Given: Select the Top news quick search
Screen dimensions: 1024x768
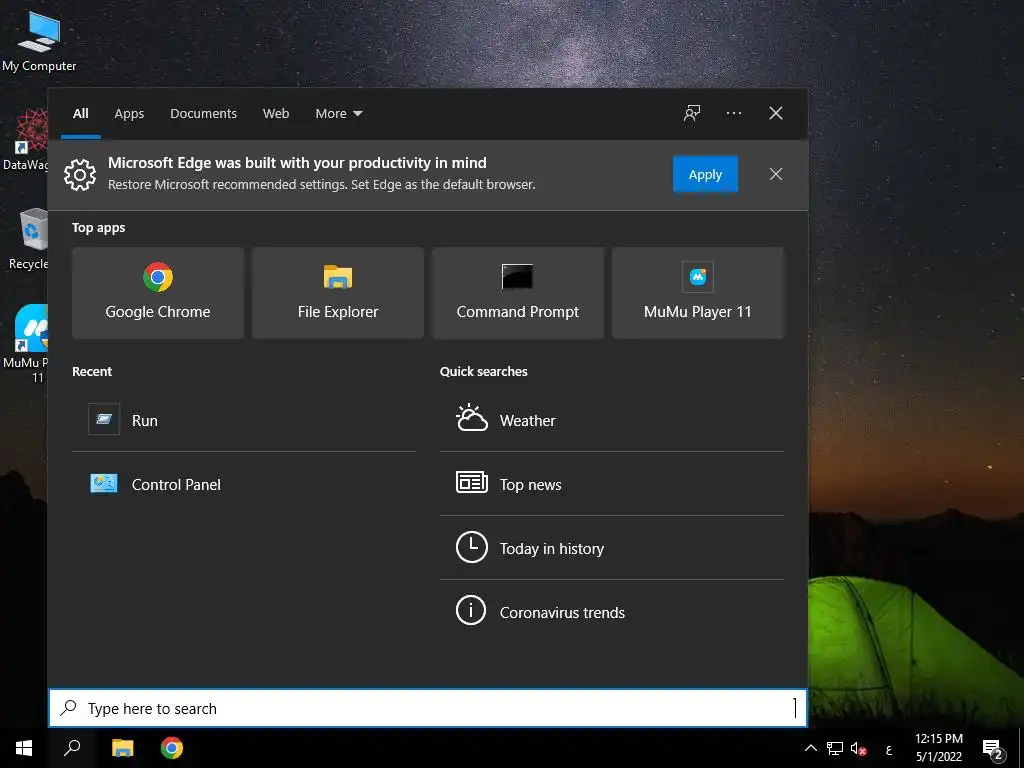Looking at the screenshot, I should point(612,484).
